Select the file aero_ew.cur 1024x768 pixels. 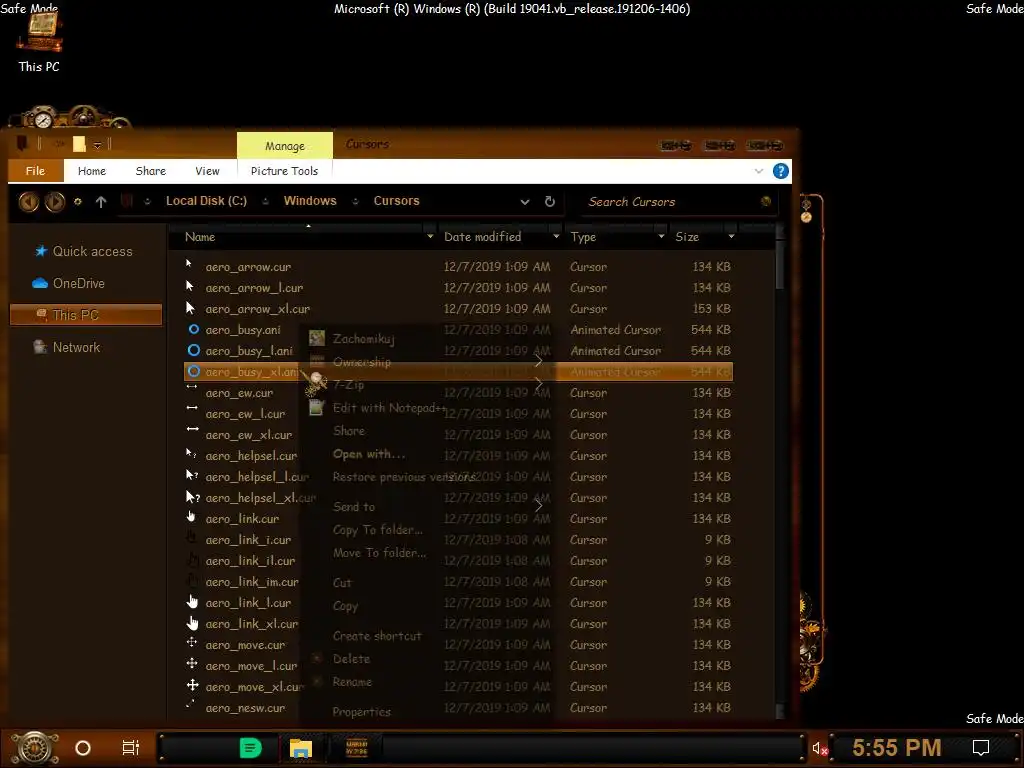(x=239, y=393)
